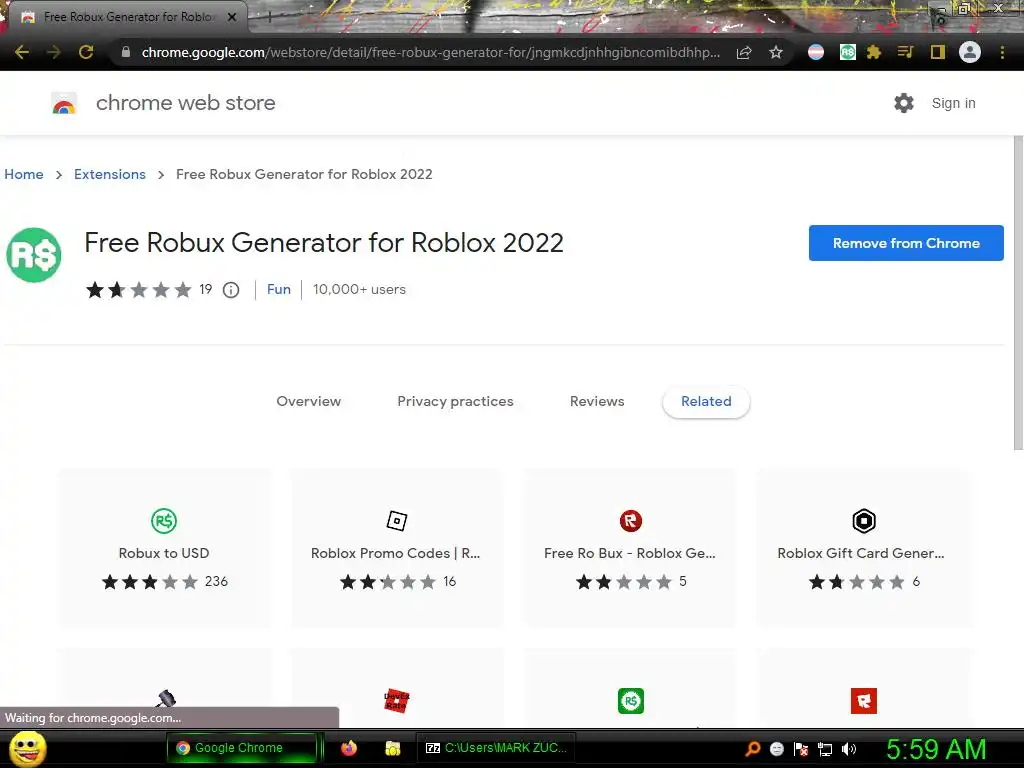Click the 5:59 AM clock
This screenshot has width=1024, height=768.
[x=936, y=749]
